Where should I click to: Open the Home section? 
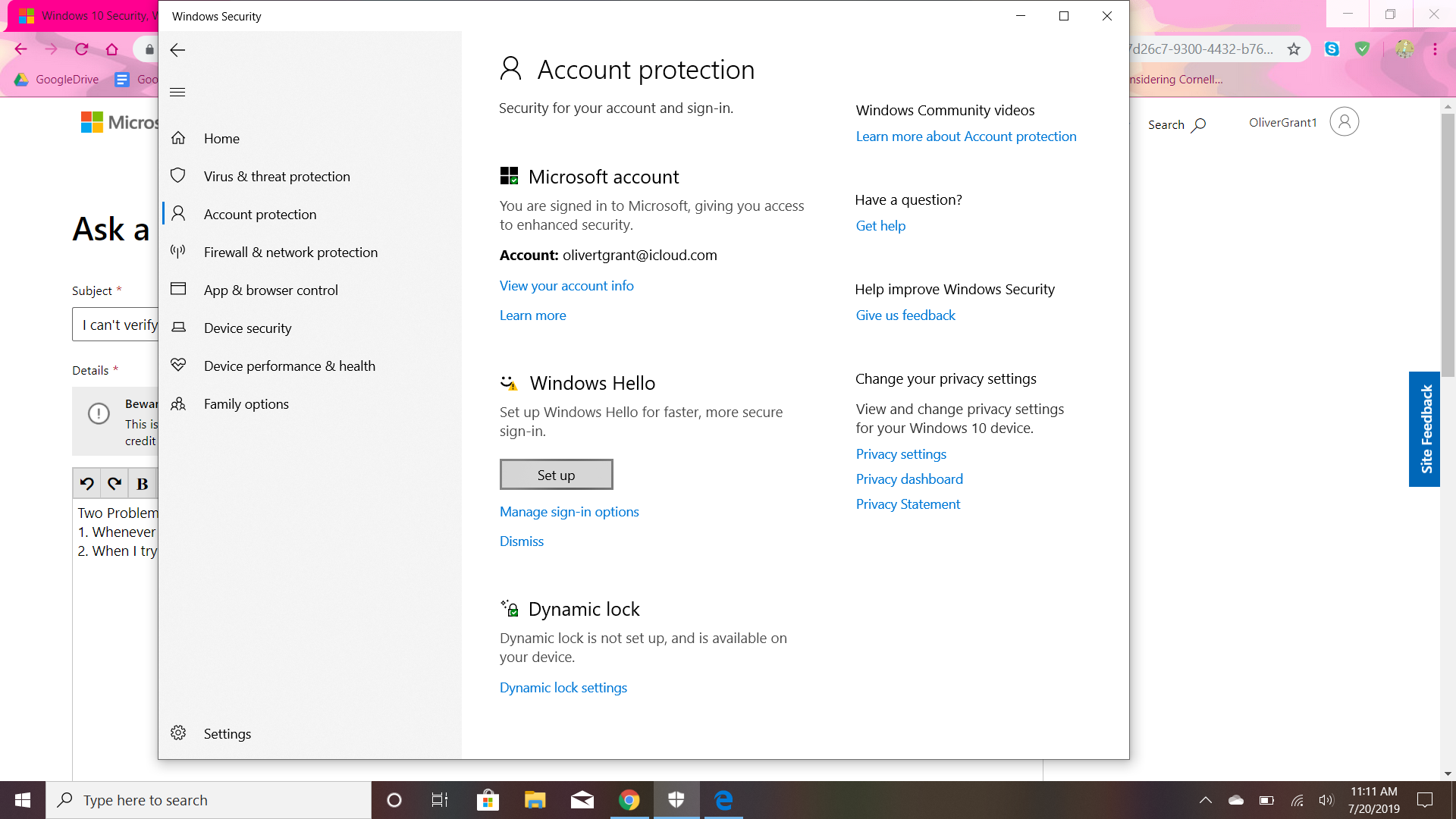point(221,138)
